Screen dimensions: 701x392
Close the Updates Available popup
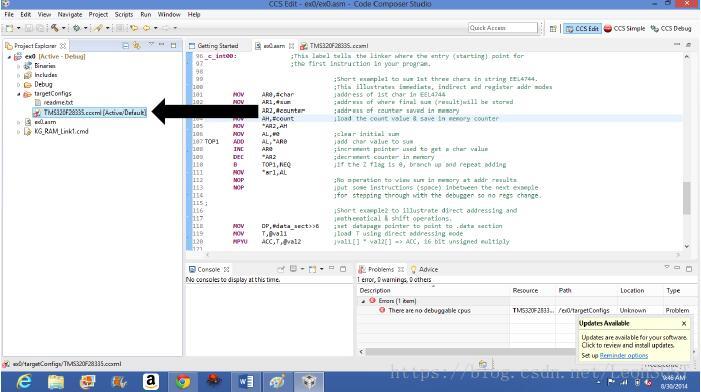point(684,323)
